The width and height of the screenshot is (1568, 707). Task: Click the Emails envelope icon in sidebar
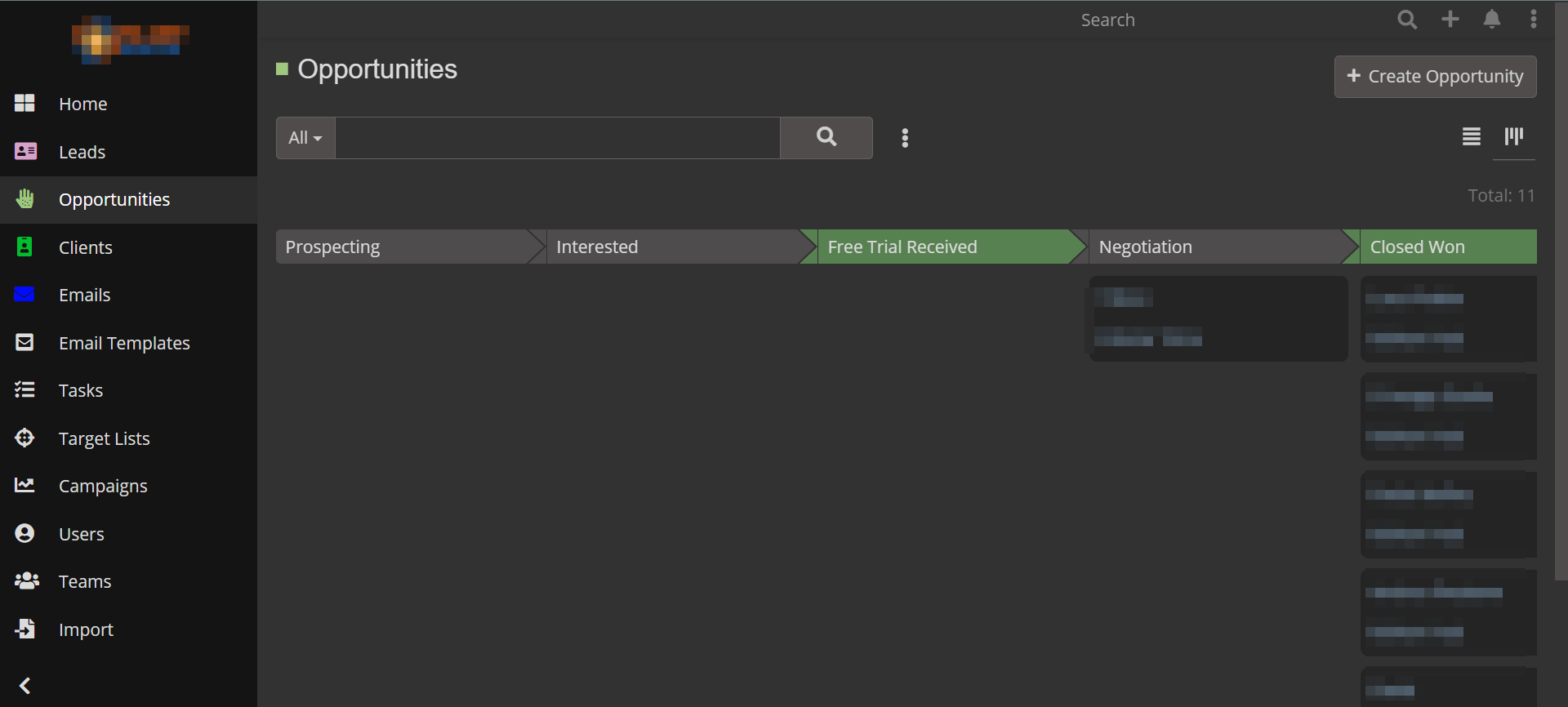click(x=25, y=295)
